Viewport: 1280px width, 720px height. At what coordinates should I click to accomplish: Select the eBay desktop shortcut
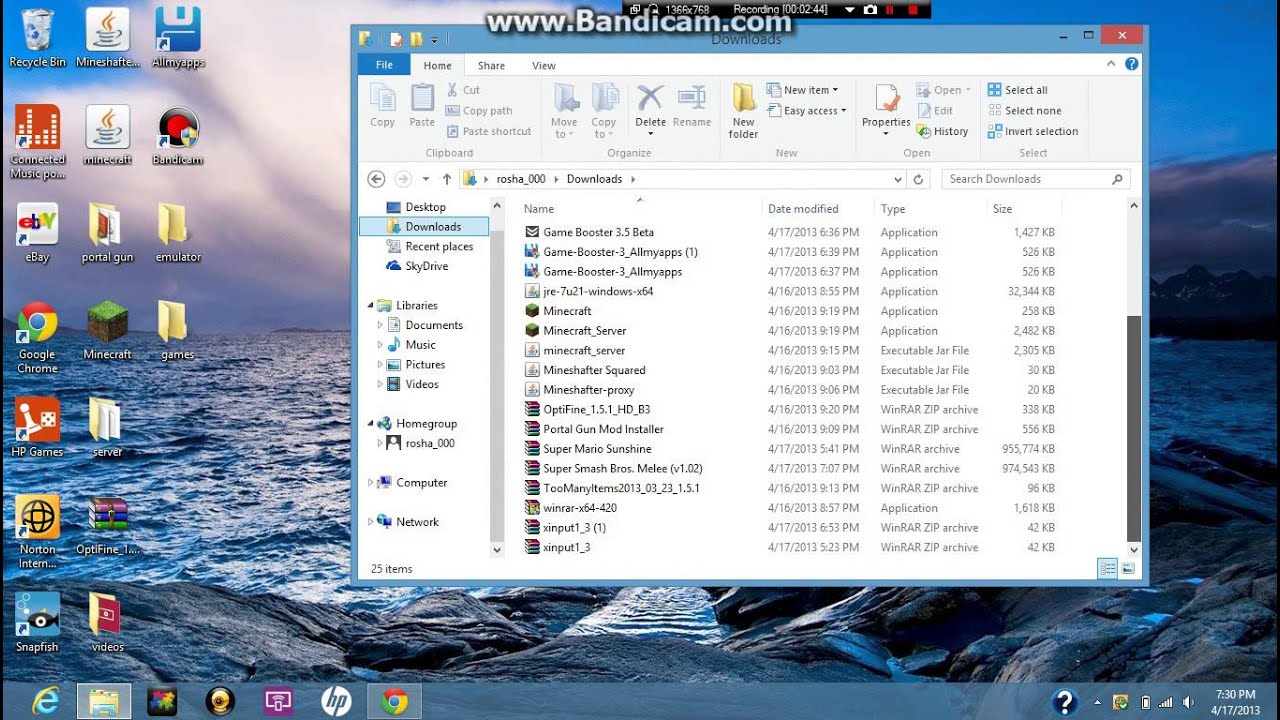[37, 232]
